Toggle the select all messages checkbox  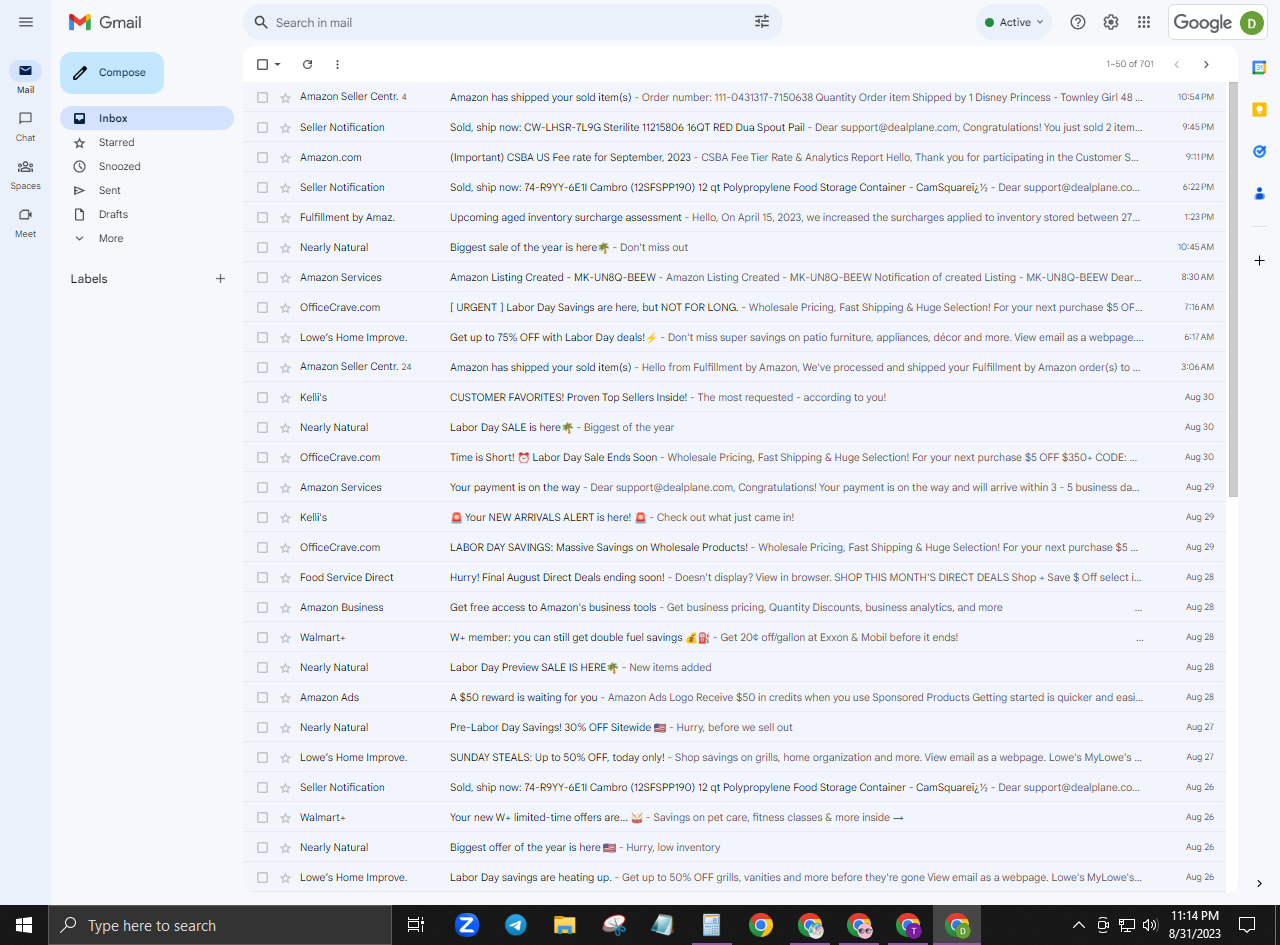pos(262,64)
